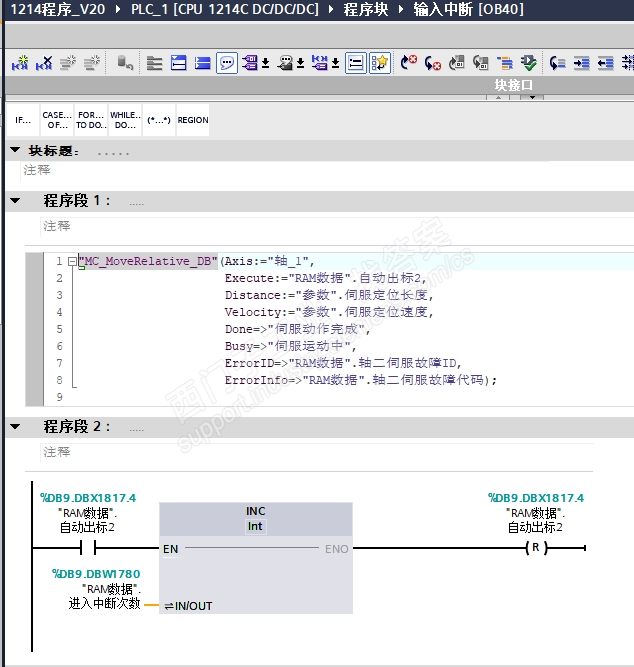
Task: Fold the MC_MoveRelative_DB call code block
Action: 72,261
